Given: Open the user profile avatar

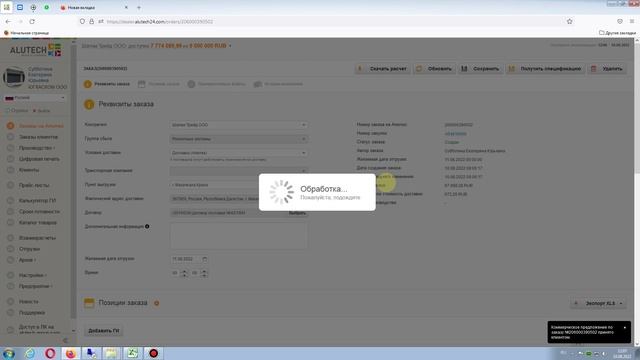Looking at the screenshot, I should (x=14, y=77).
